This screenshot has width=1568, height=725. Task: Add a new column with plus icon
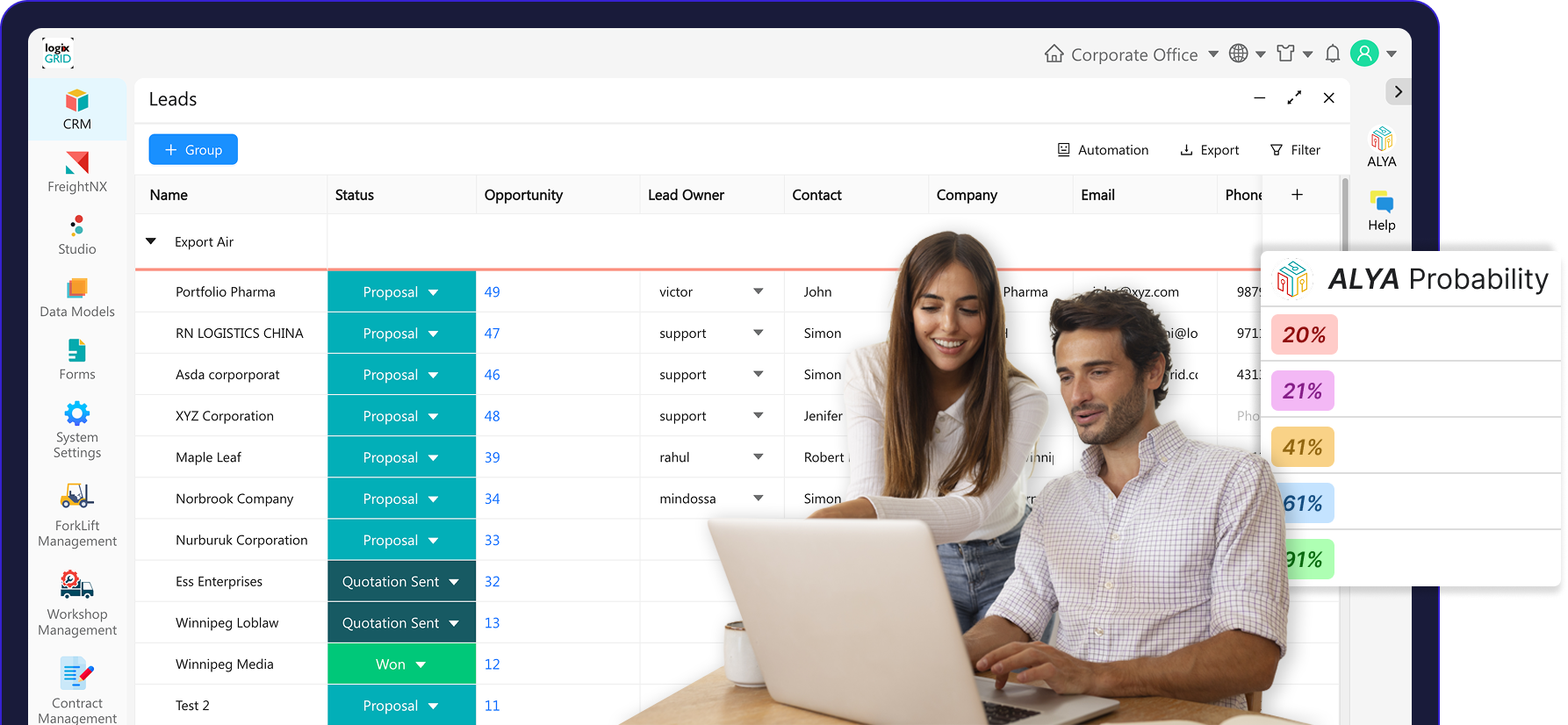pos(1297,195)
